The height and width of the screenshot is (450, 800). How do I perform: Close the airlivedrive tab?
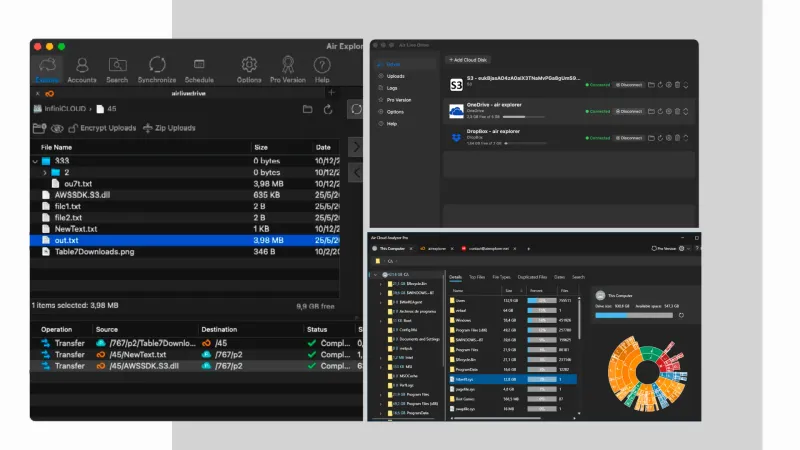pos(38,94)
